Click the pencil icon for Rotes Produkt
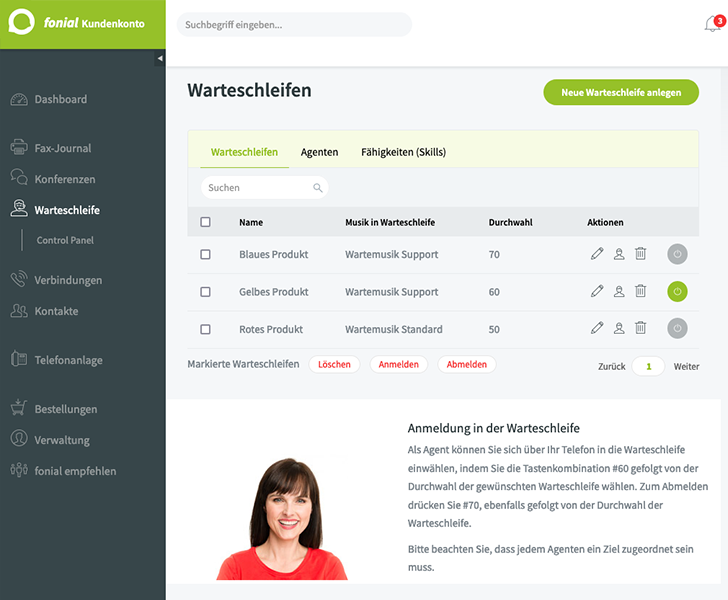 pyautogui.click(x=597, y=328)
